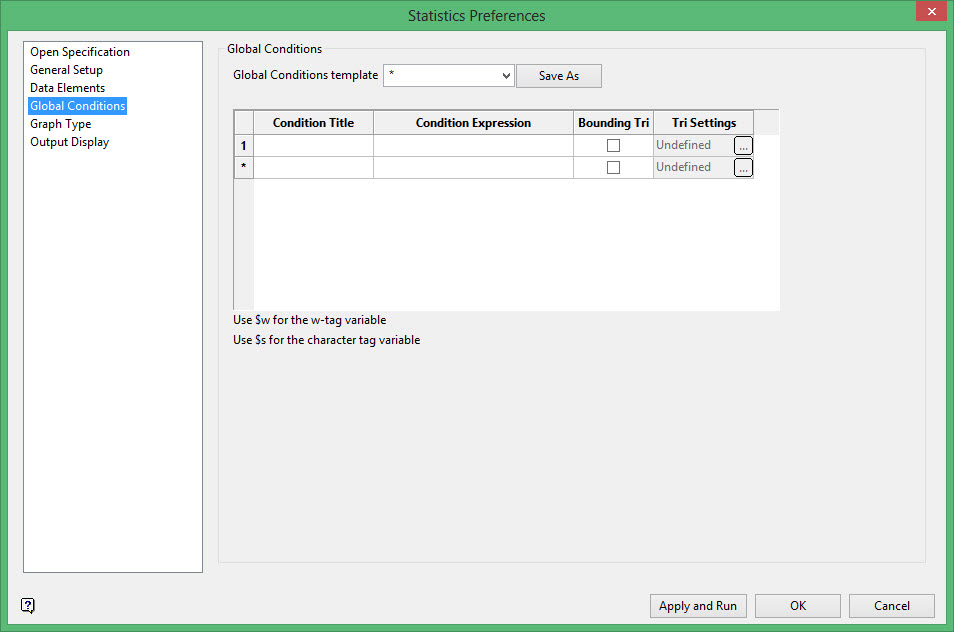Select the row 1 header in the table

[243, 146]
